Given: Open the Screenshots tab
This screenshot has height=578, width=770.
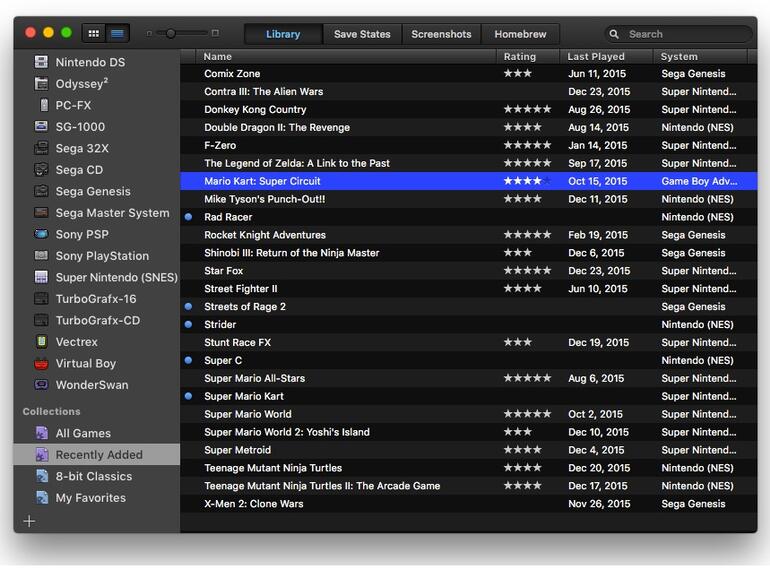Looking at the screenshot, I should [441, 34].
